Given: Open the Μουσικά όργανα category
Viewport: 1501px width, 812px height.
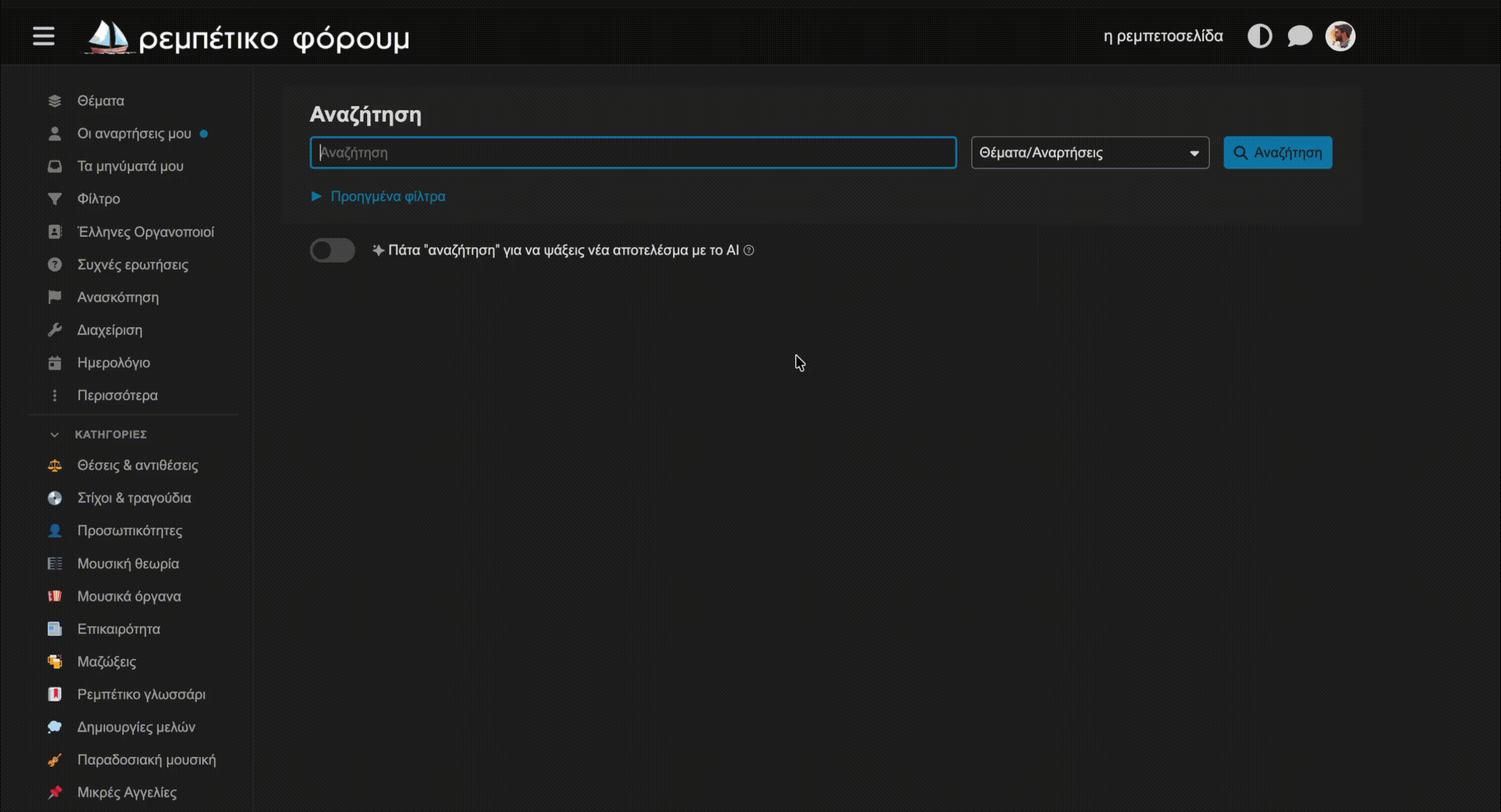Looking at the screenshot, I should [129, 597].
